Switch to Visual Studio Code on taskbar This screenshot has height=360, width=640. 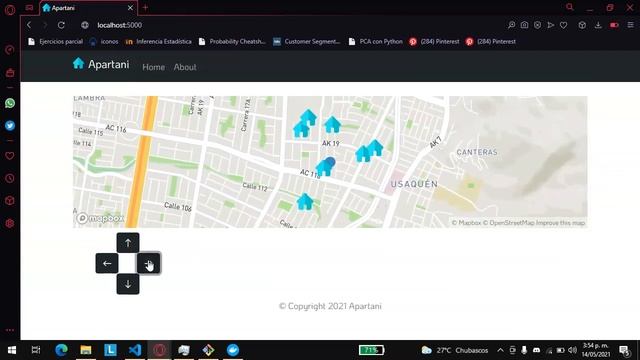coord(135,350)
